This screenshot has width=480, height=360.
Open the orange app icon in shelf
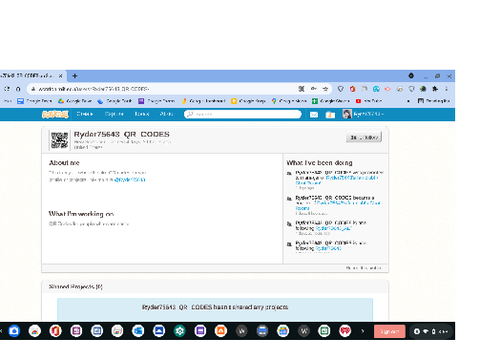[x=221, y=331]
